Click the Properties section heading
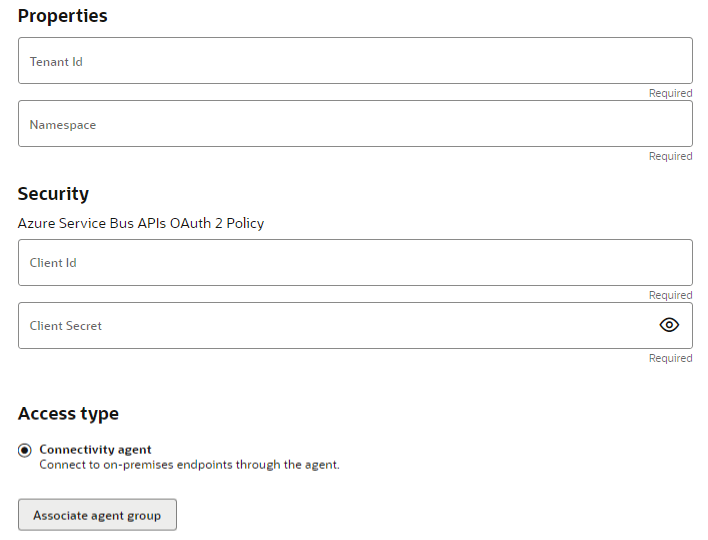This screenshot has height=540, width=708. pos(62,16)
